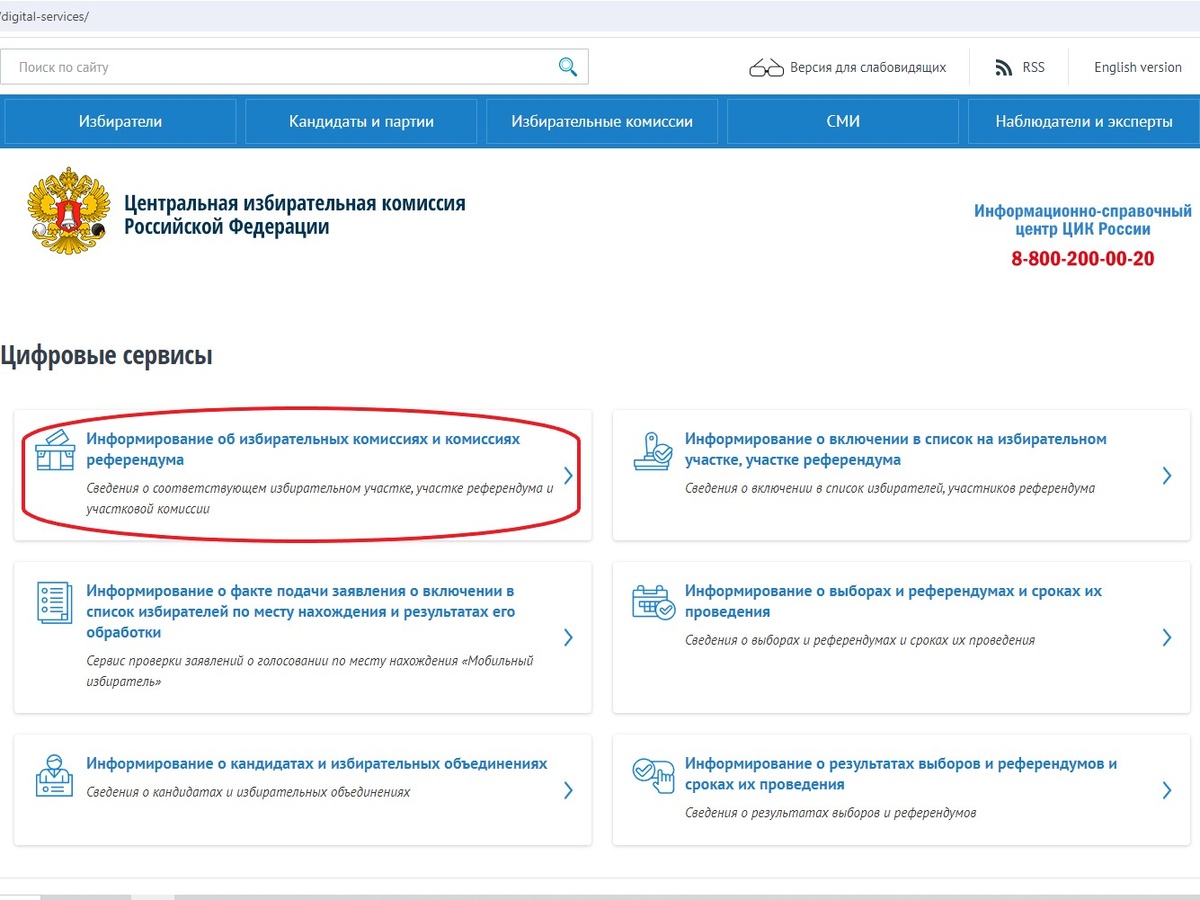Image resolution: width=1200 pixels, height=900 pixels.
Task: Click the document list icon for application status
Action: pos(54,601)
